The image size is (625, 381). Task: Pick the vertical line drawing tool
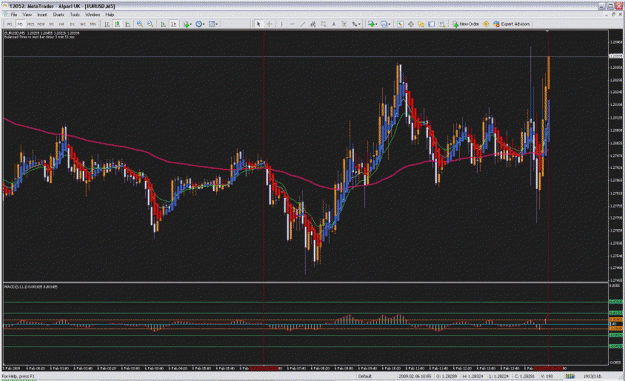pyautogui.click(x=281, y=24)
